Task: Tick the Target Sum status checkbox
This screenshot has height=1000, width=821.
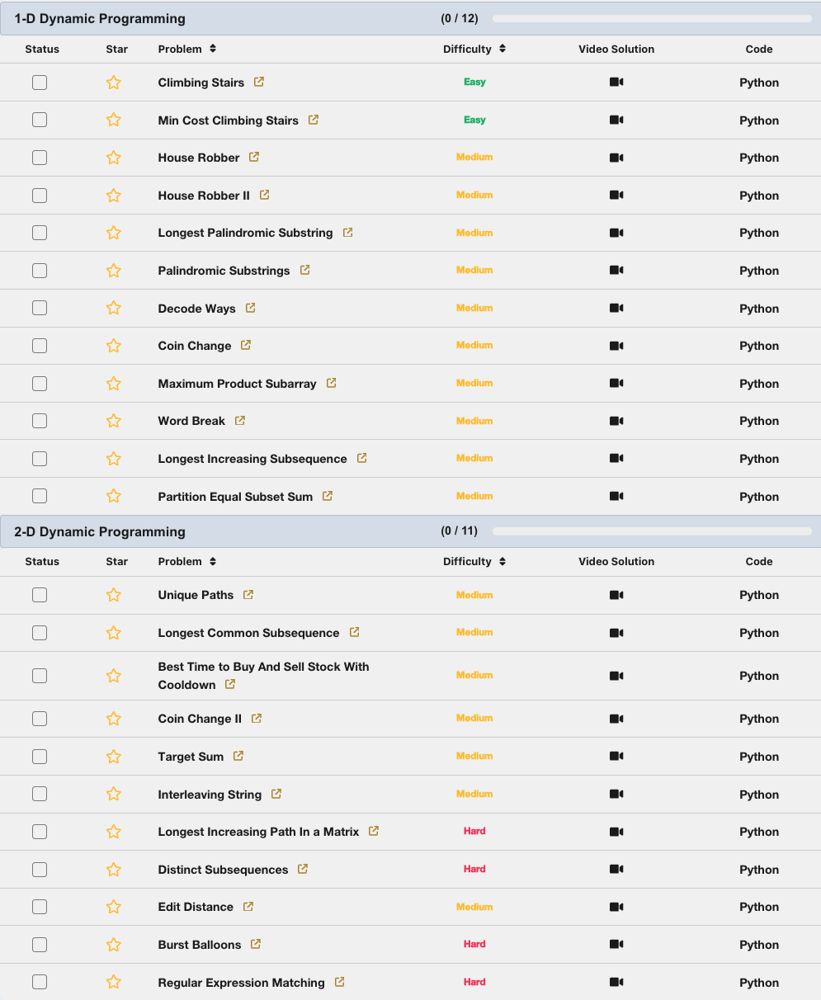Action: 39,757
